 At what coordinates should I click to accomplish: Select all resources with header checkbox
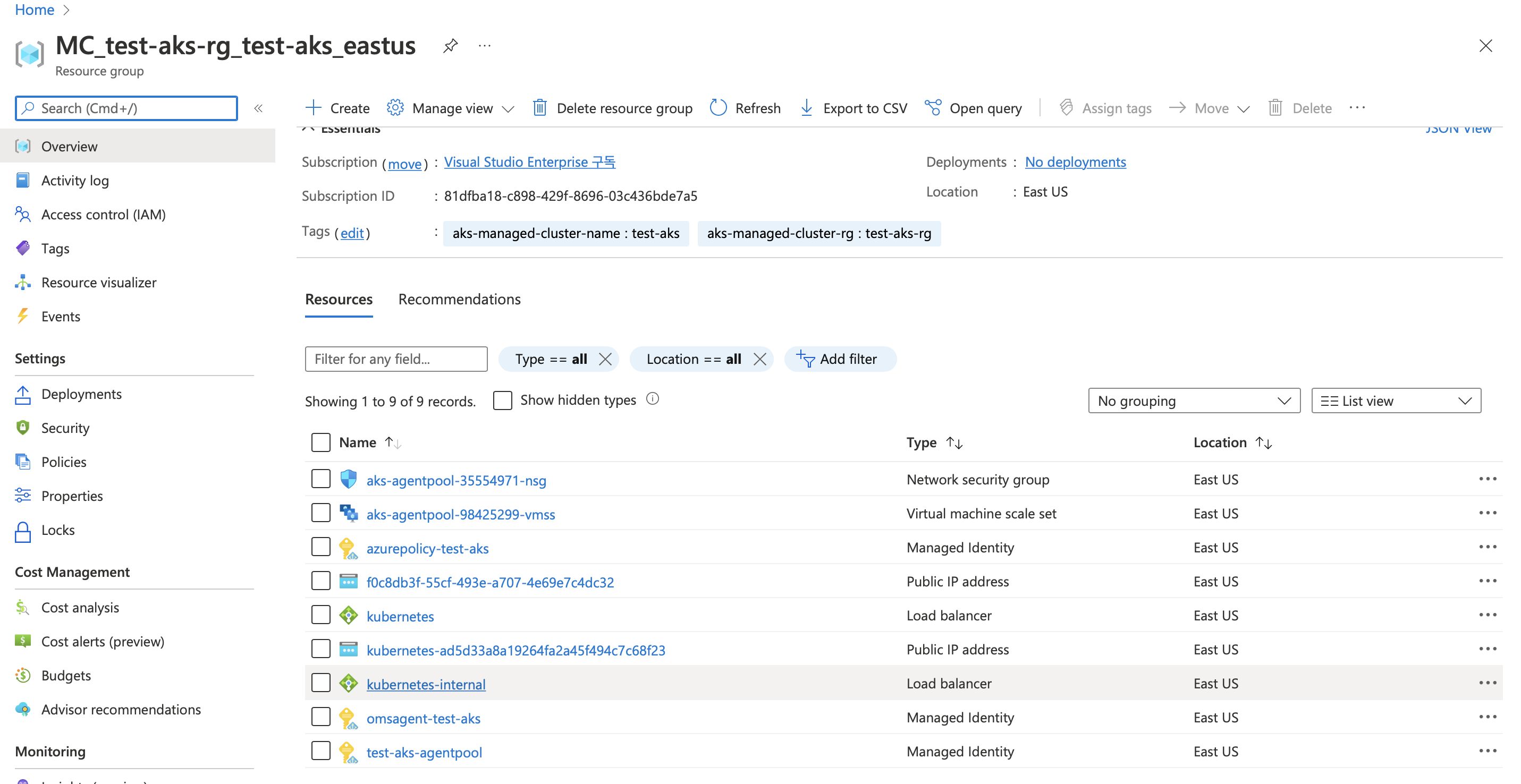pos(320,442)
